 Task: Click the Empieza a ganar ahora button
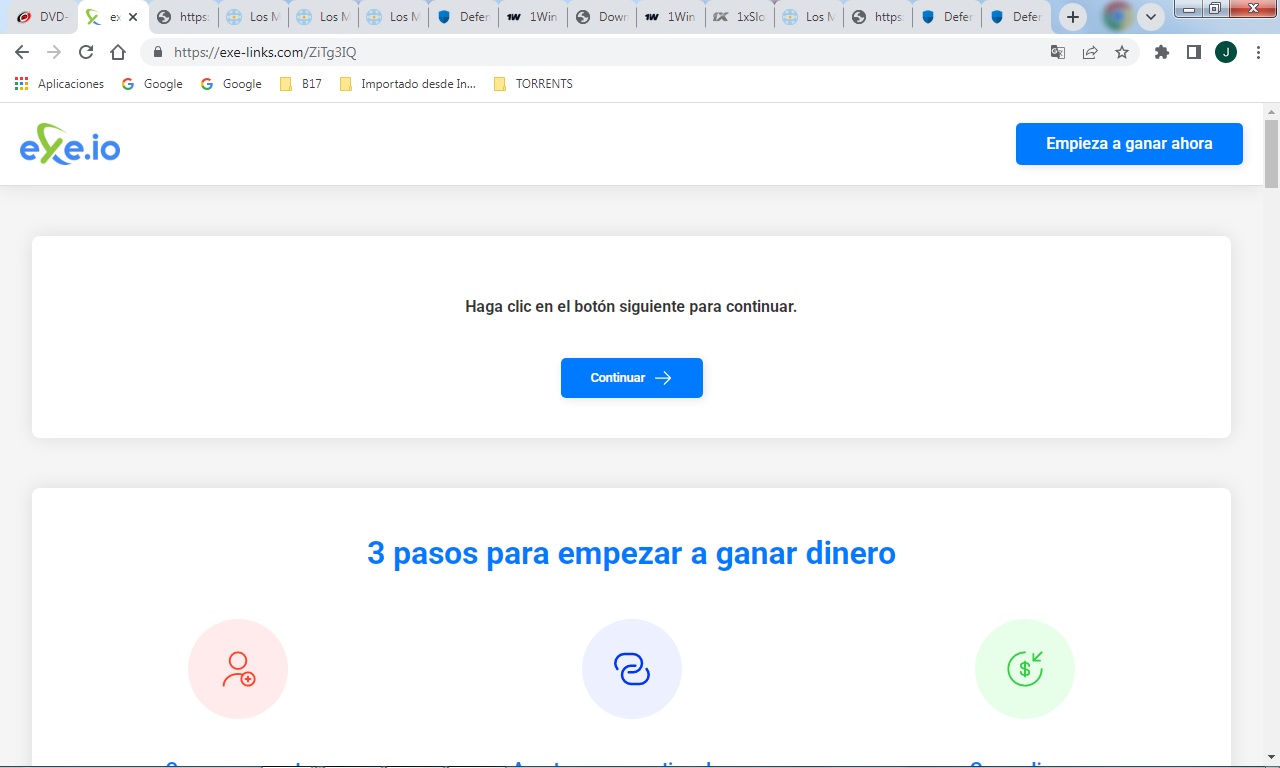pos(1129,144)
